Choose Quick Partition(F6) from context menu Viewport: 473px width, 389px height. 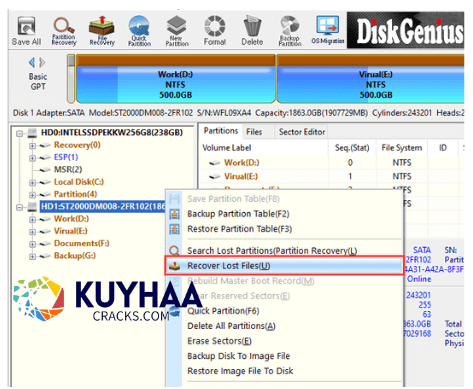pyautogui.click(x=223, y=311)
